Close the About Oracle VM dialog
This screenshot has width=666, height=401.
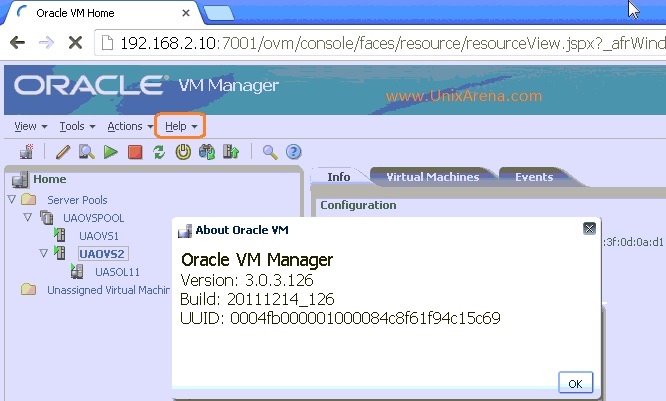tap(589, 229)
